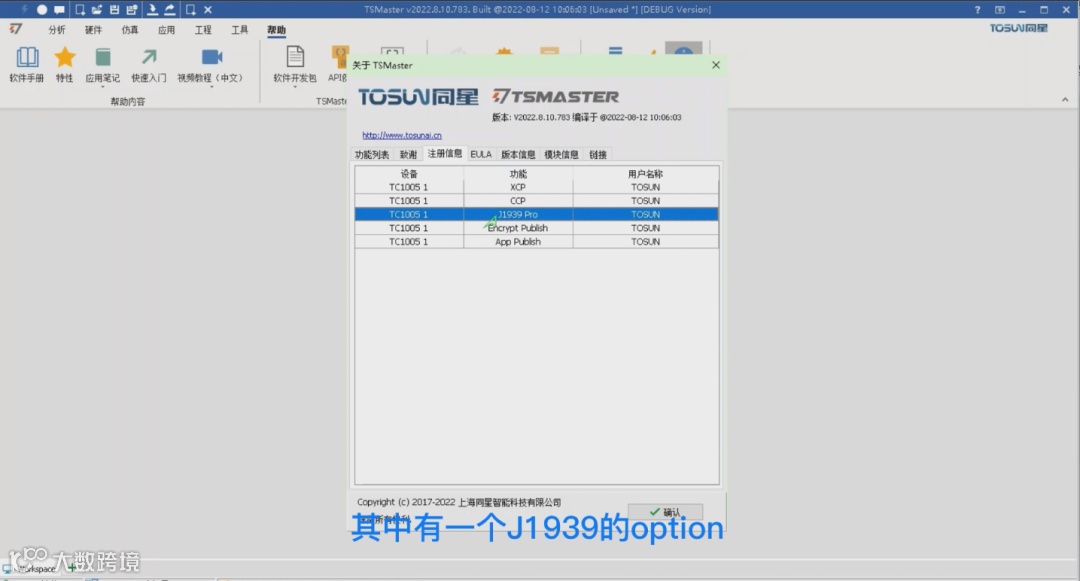Click the ribbon display options icon in title bar
This screenshot has height=581, width=1080.
pos(999,10)
